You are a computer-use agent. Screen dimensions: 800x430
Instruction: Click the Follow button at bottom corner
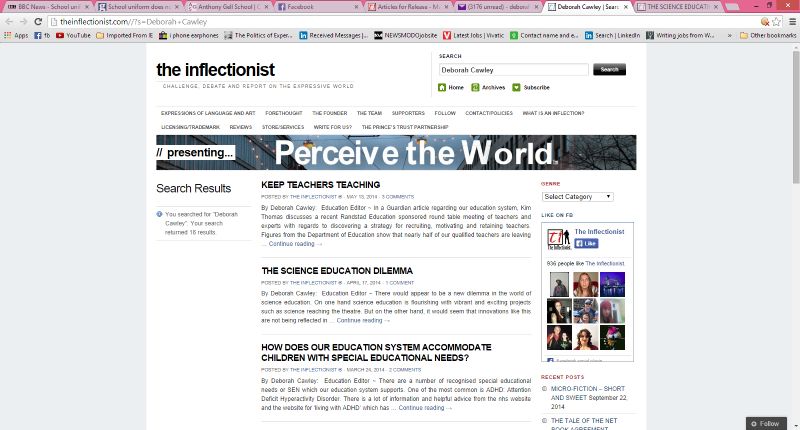coord(765,423)
